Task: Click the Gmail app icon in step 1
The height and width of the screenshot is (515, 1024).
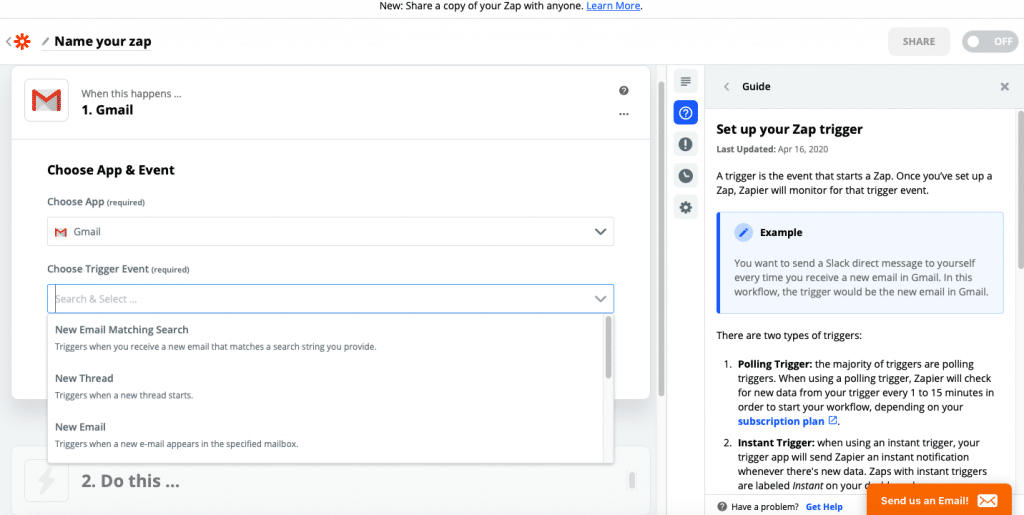Action: pyautogui.click(x=46, y=100)
